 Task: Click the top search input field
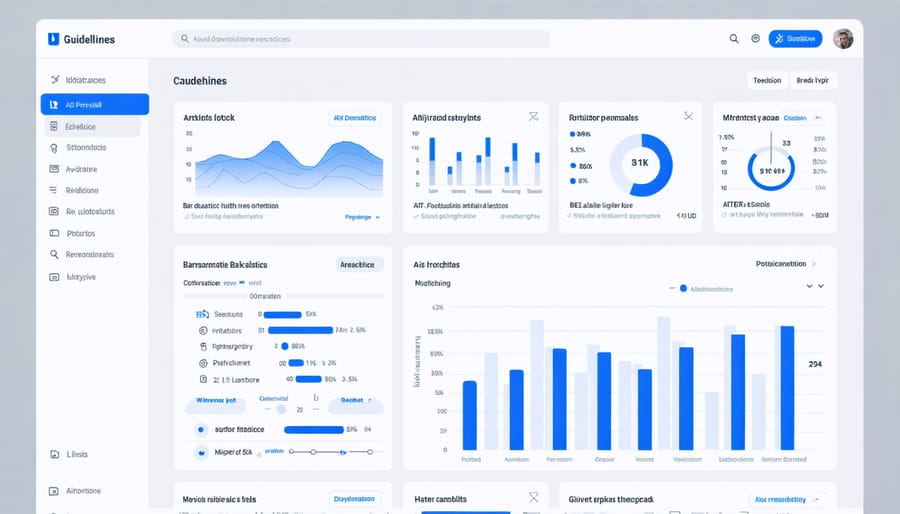[x=360, y=38]
